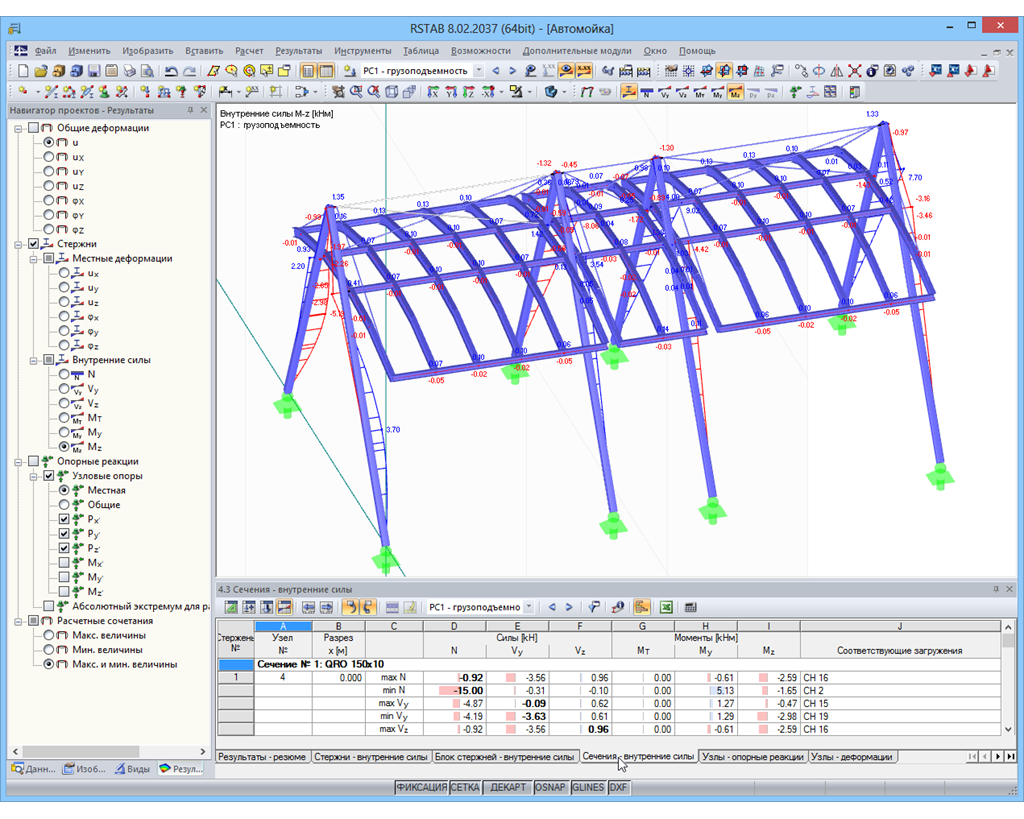
Task: Click Excel export icon in table toolbar
Action: [665, 607]
